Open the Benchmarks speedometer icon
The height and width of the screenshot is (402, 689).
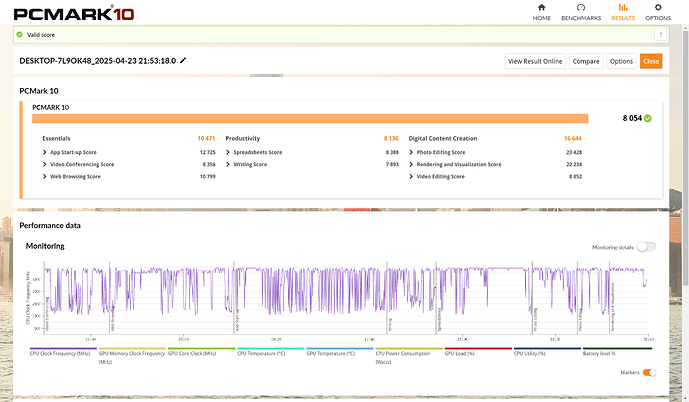point(581,9)
